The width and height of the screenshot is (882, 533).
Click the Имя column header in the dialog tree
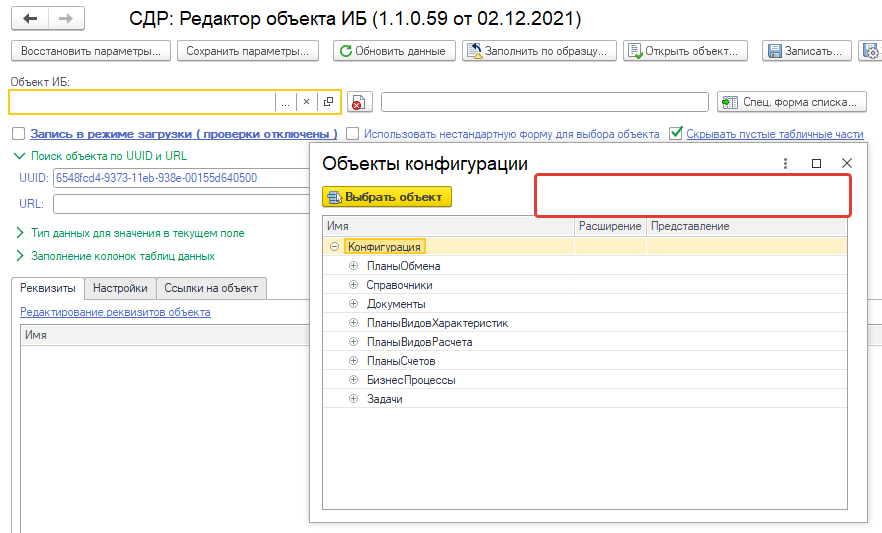pyautogui.click(x=448, y=226)
